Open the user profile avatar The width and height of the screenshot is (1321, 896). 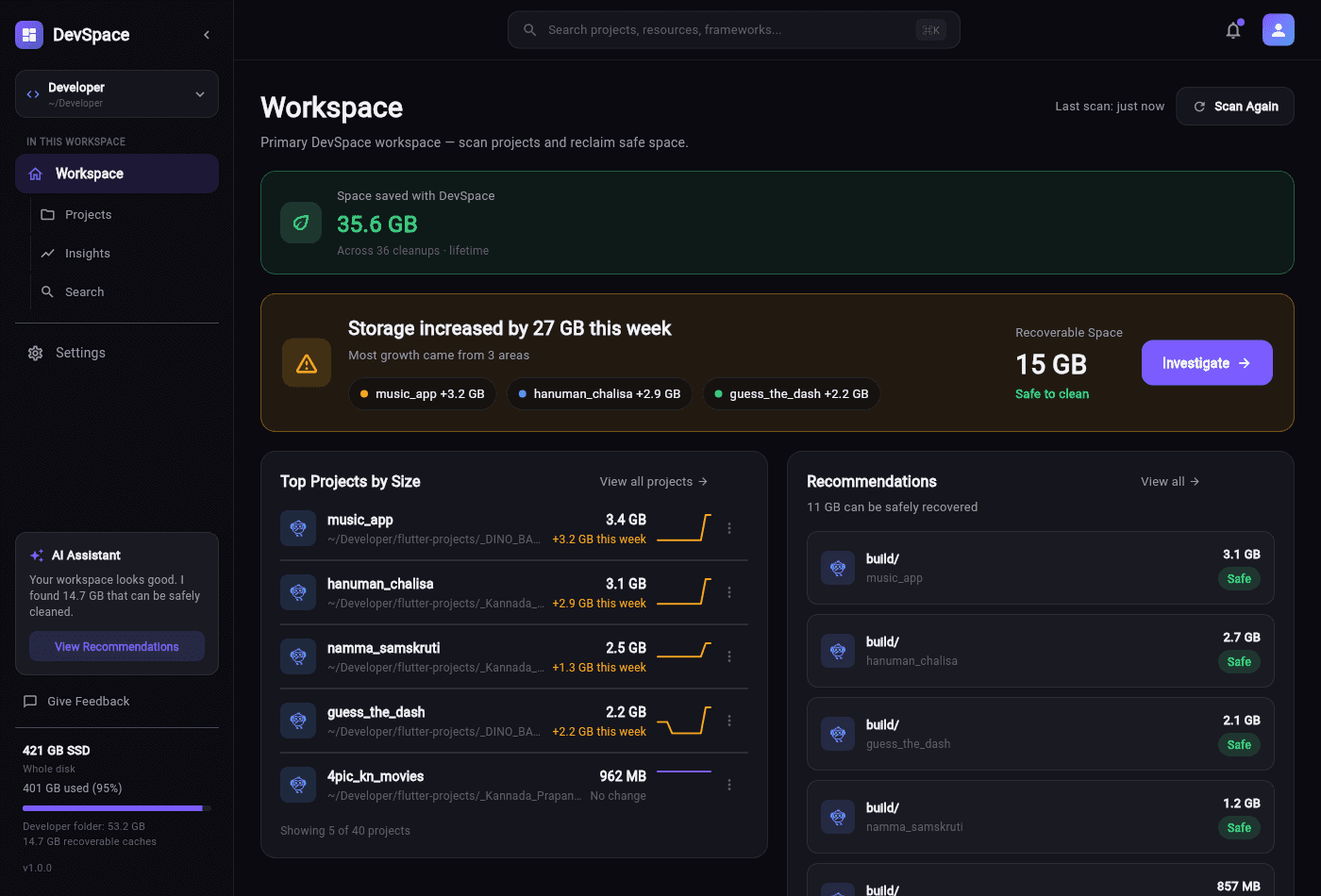1279,30
